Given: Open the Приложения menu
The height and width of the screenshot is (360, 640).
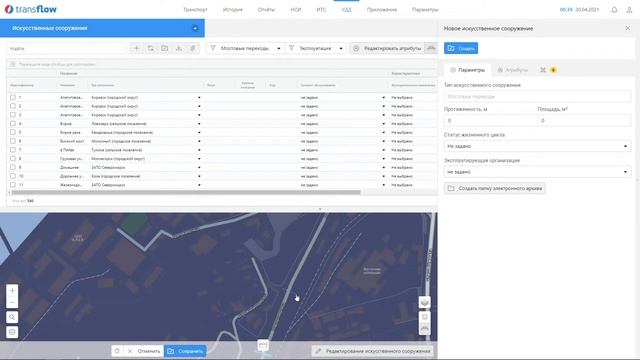Looking at the screenshot, I should click(382, 9).
